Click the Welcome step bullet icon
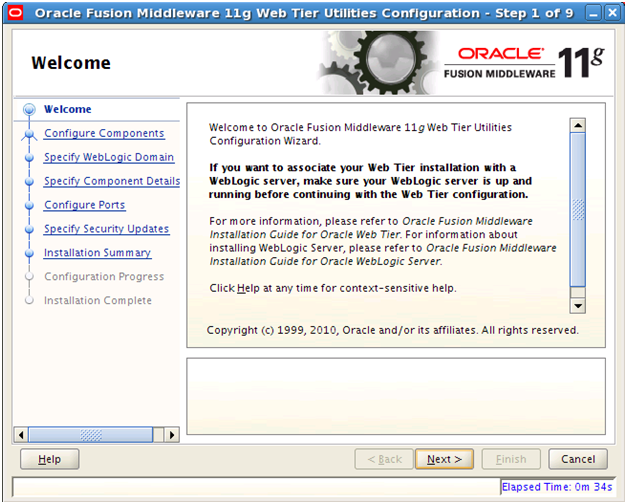The width and height of the screenshot is (627, 504). (x=29, y=109)
